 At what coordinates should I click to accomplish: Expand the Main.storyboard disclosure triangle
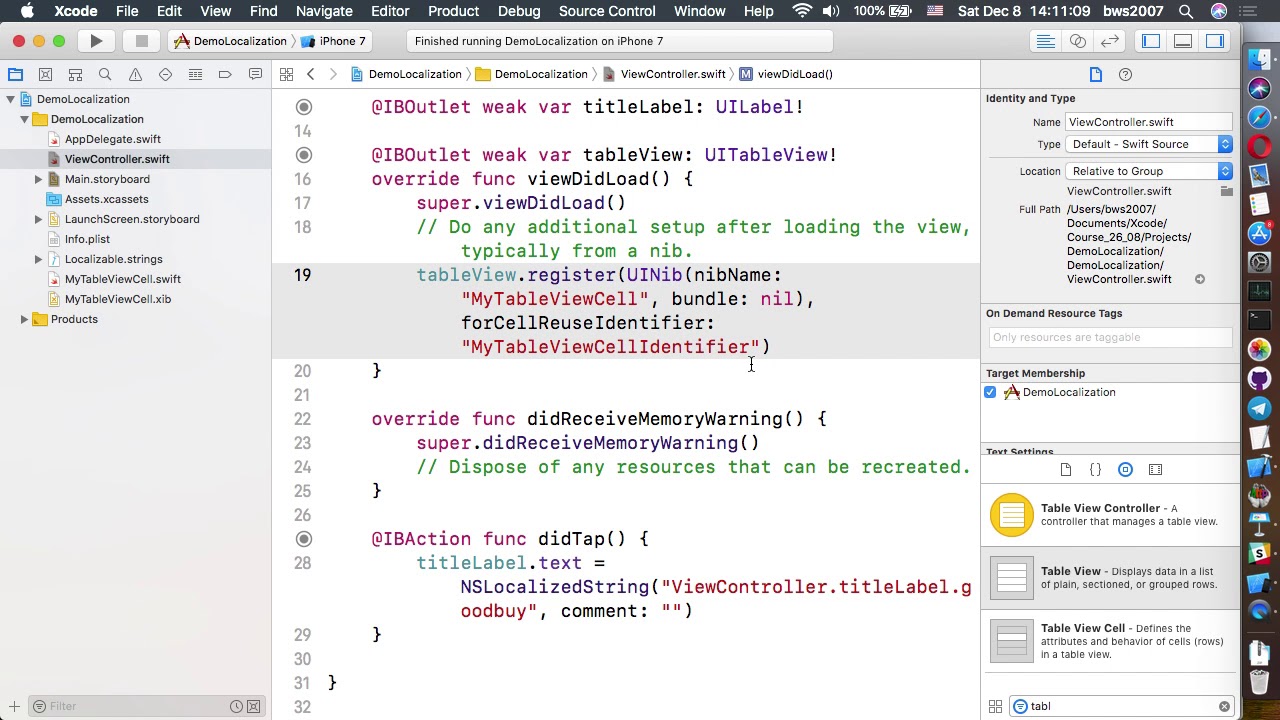(38, 179)
